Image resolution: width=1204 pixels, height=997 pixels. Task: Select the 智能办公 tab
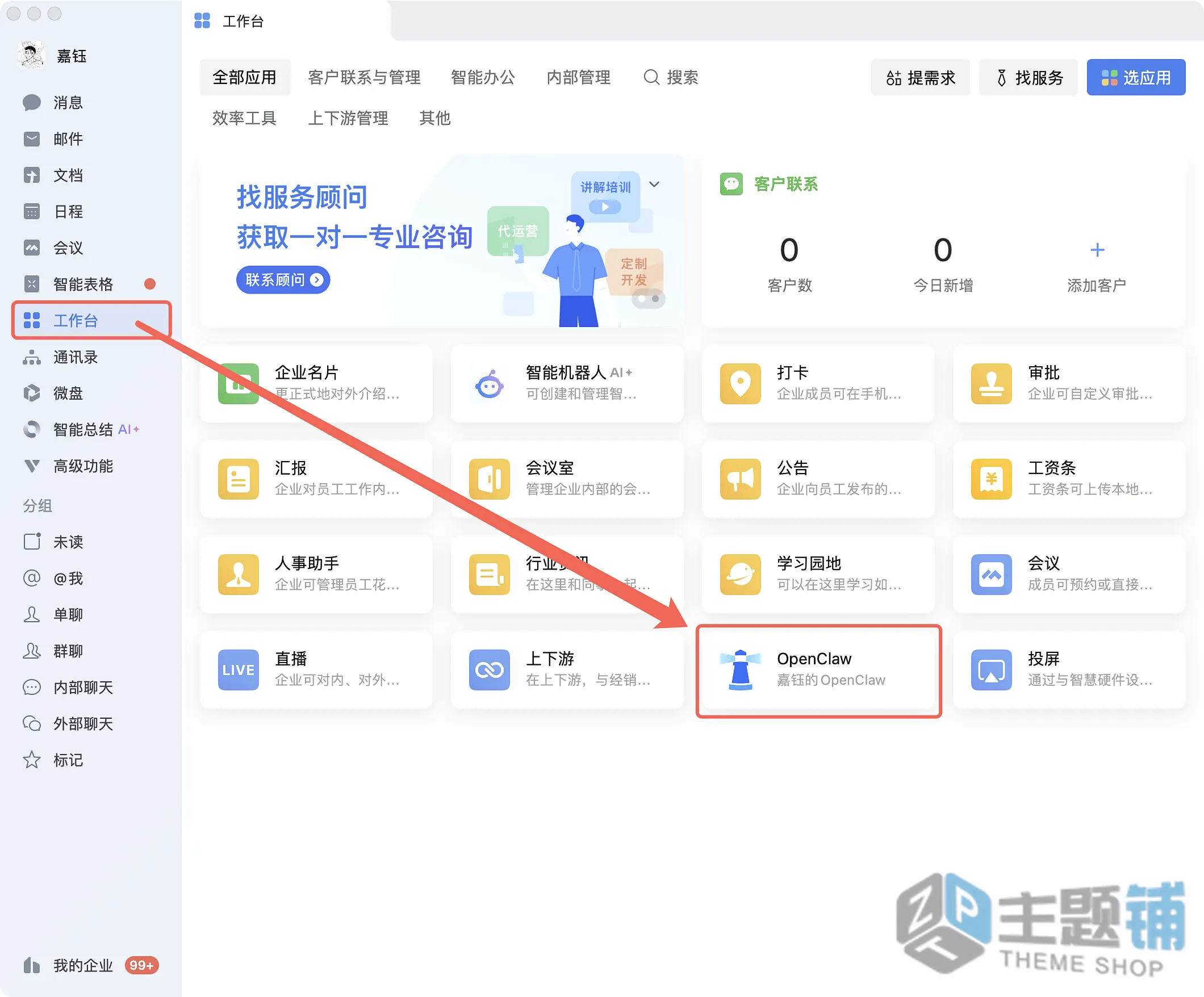point(483,77)
